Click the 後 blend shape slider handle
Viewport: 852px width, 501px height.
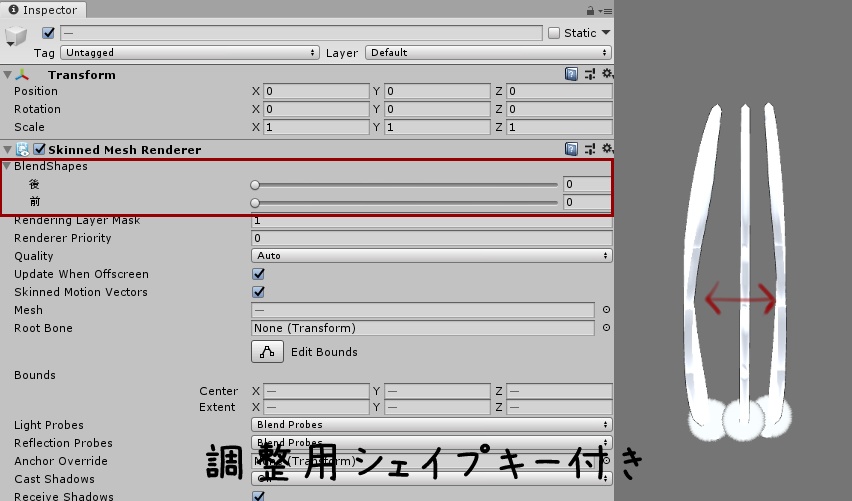(255, 185)
